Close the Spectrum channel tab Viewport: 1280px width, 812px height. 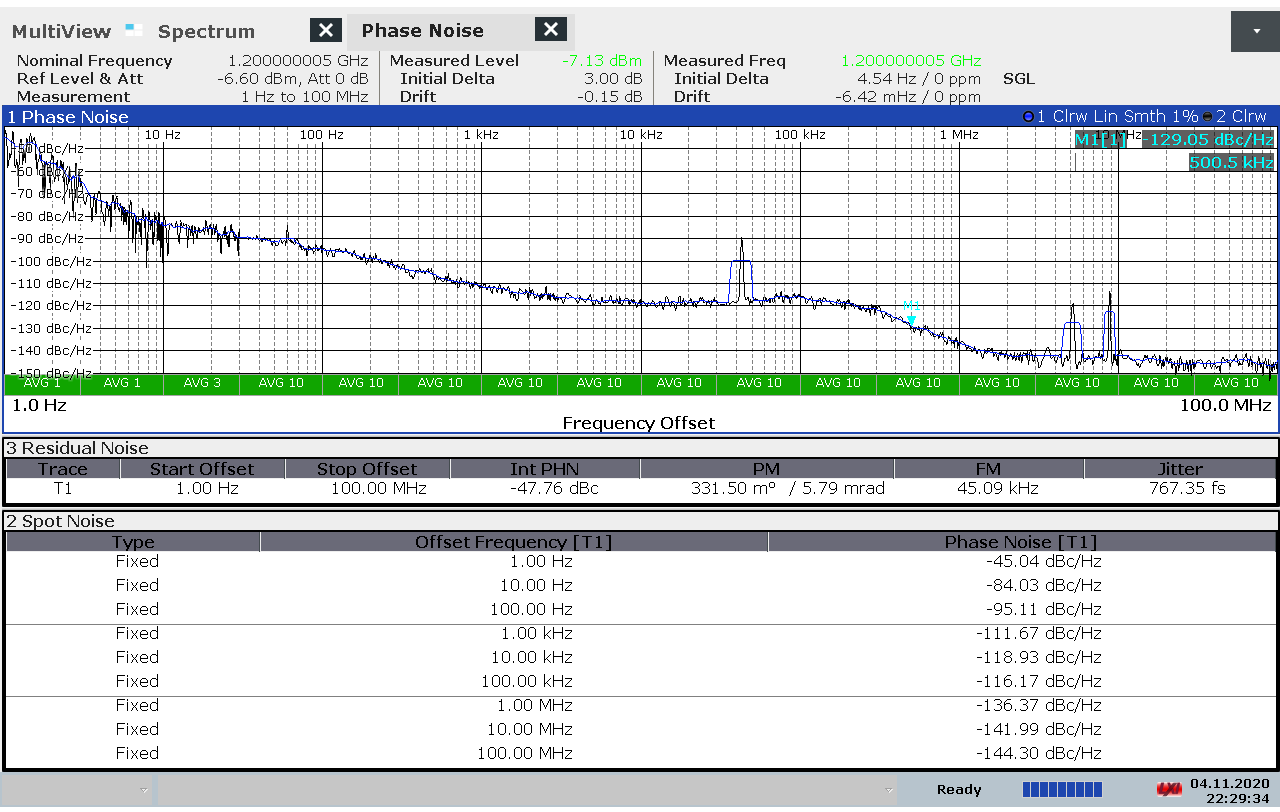(326, 30)
